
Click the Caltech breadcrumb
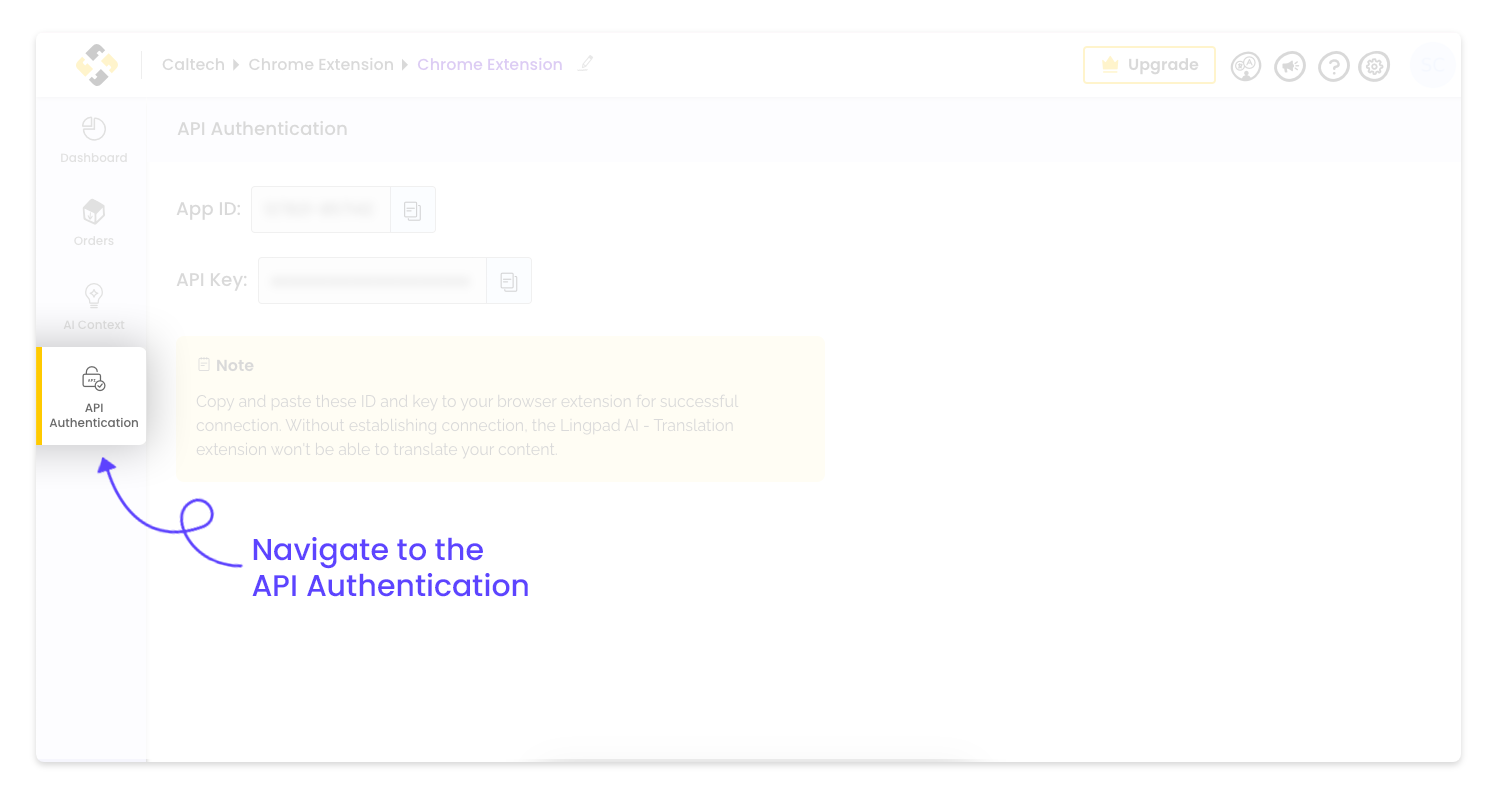point(193,65)
